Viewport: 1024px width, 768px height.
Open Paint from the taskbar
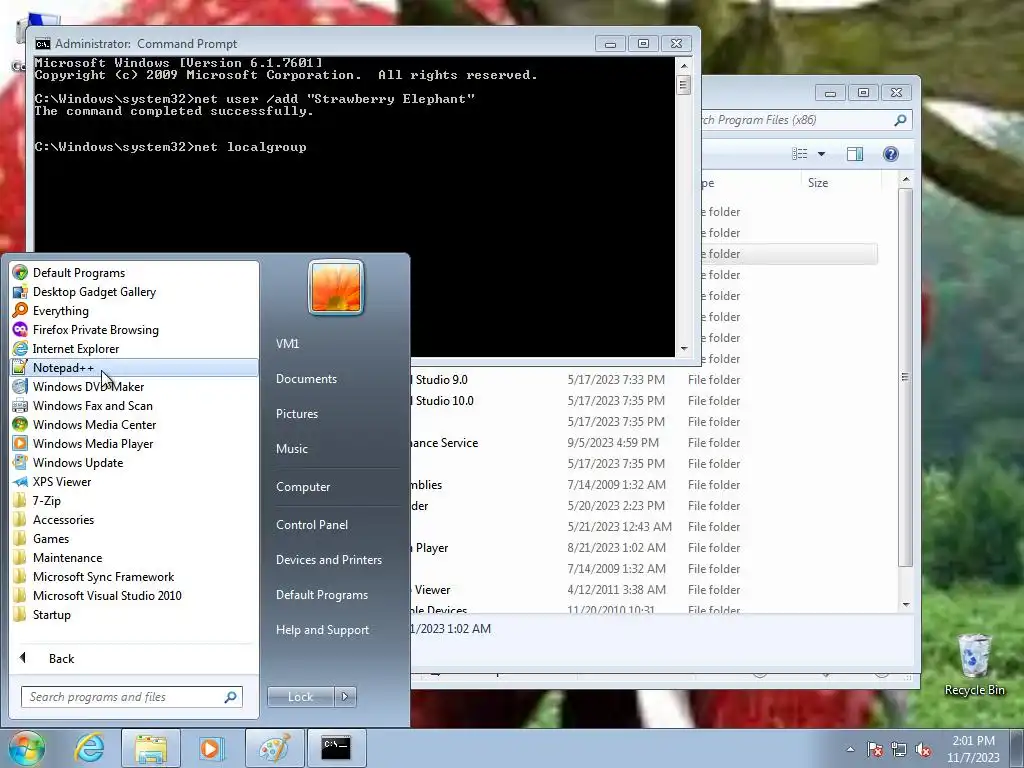(x=275, y=748)
